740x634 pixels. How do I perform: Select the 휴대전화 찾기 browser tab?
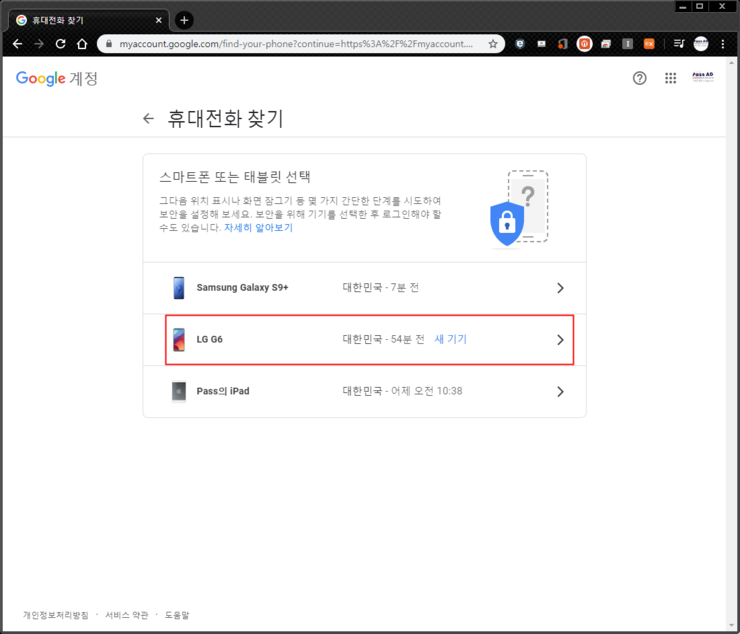tap(89, 20)
